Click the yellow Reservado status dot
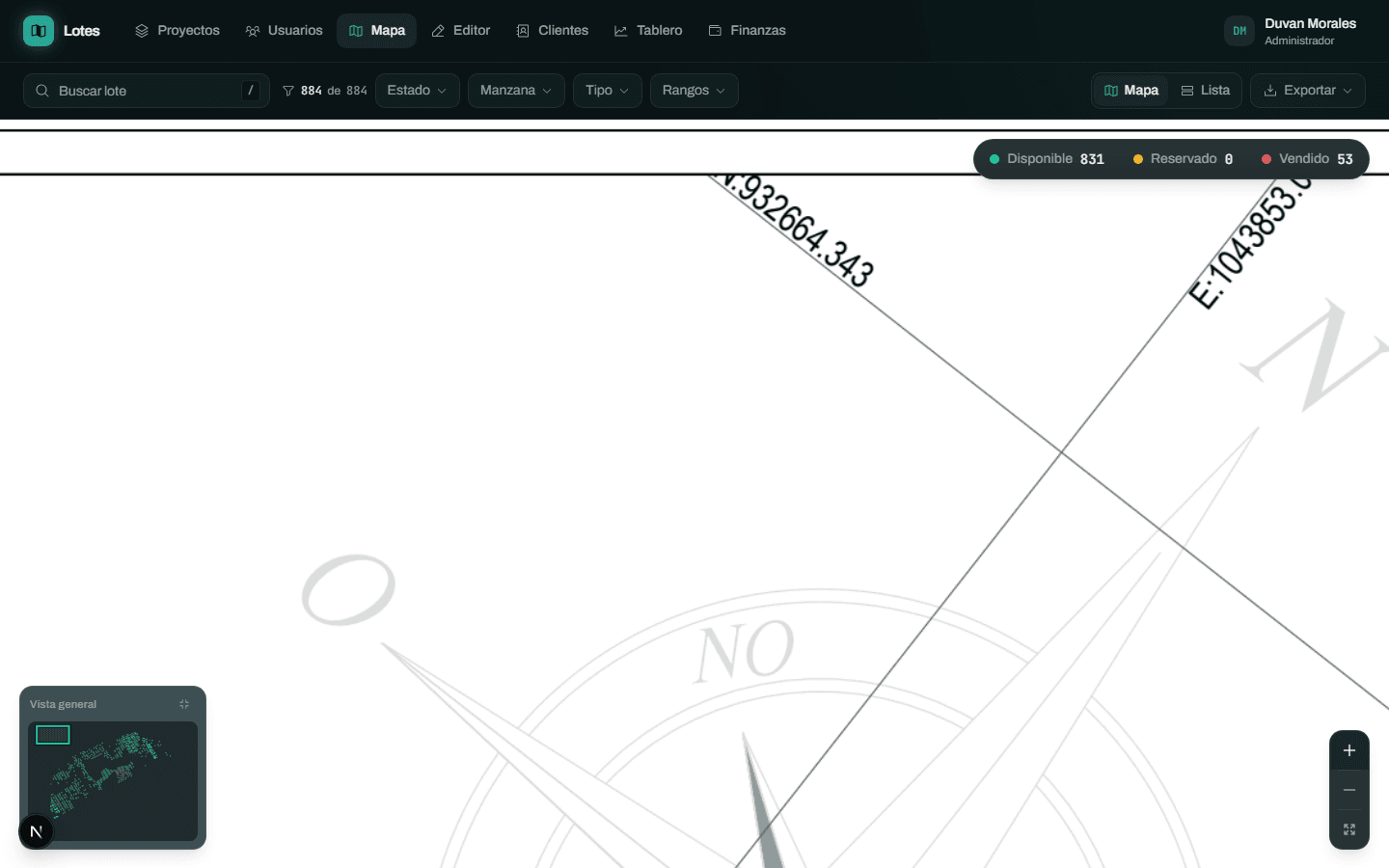Screen dimensions: 1389x868 [x=1138, y=159]
